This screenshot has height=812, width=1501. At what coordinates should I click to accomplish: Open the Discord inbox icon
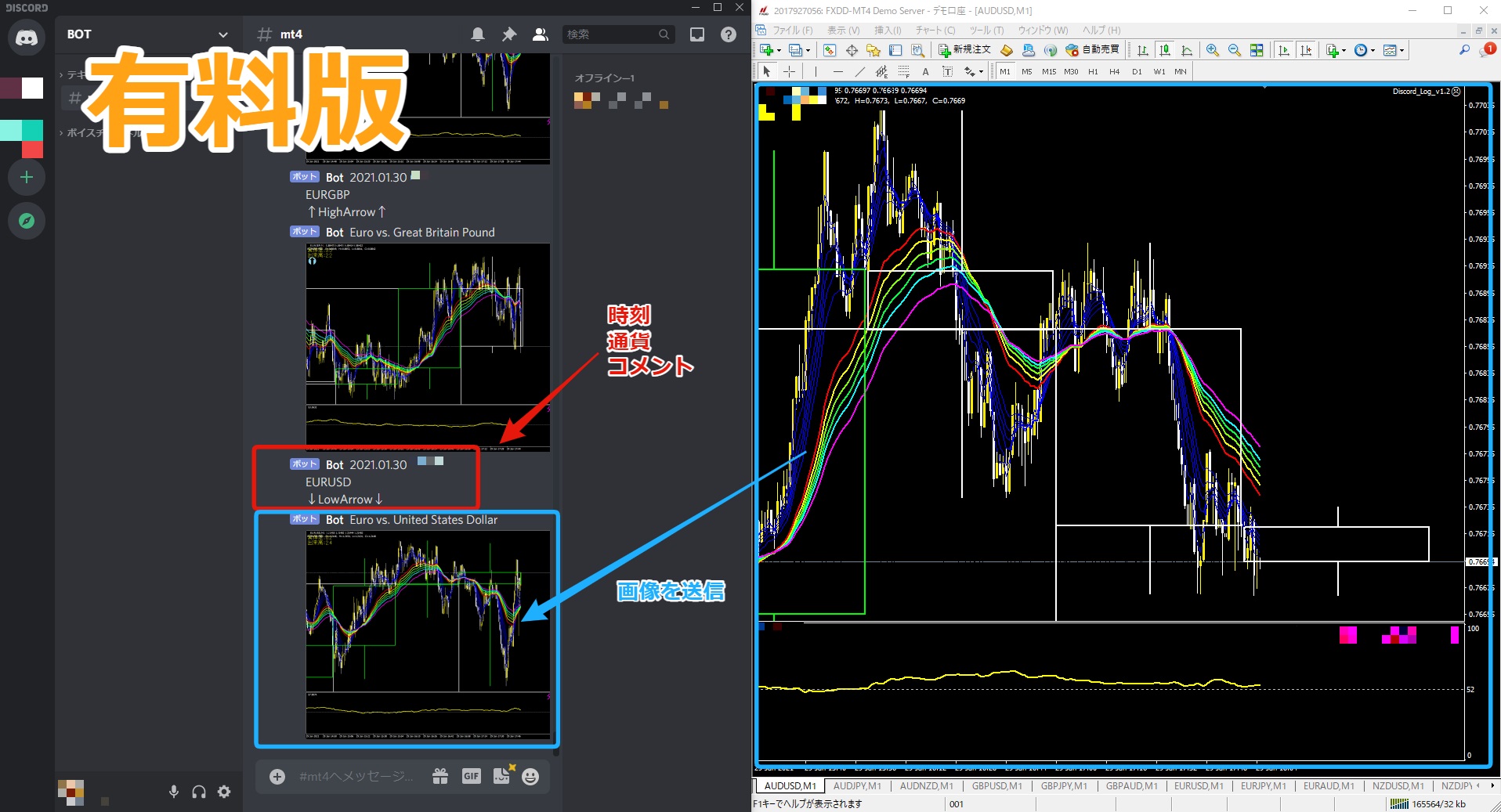(697, 34)
